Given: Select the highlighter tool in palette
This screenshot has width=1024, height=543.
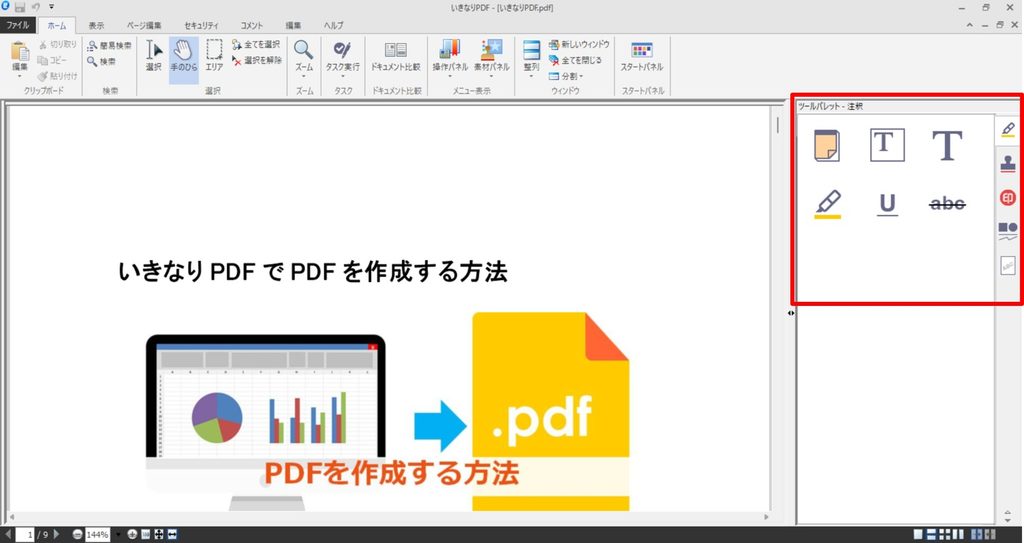Looking at the screenshot, I should coord(827,204).
